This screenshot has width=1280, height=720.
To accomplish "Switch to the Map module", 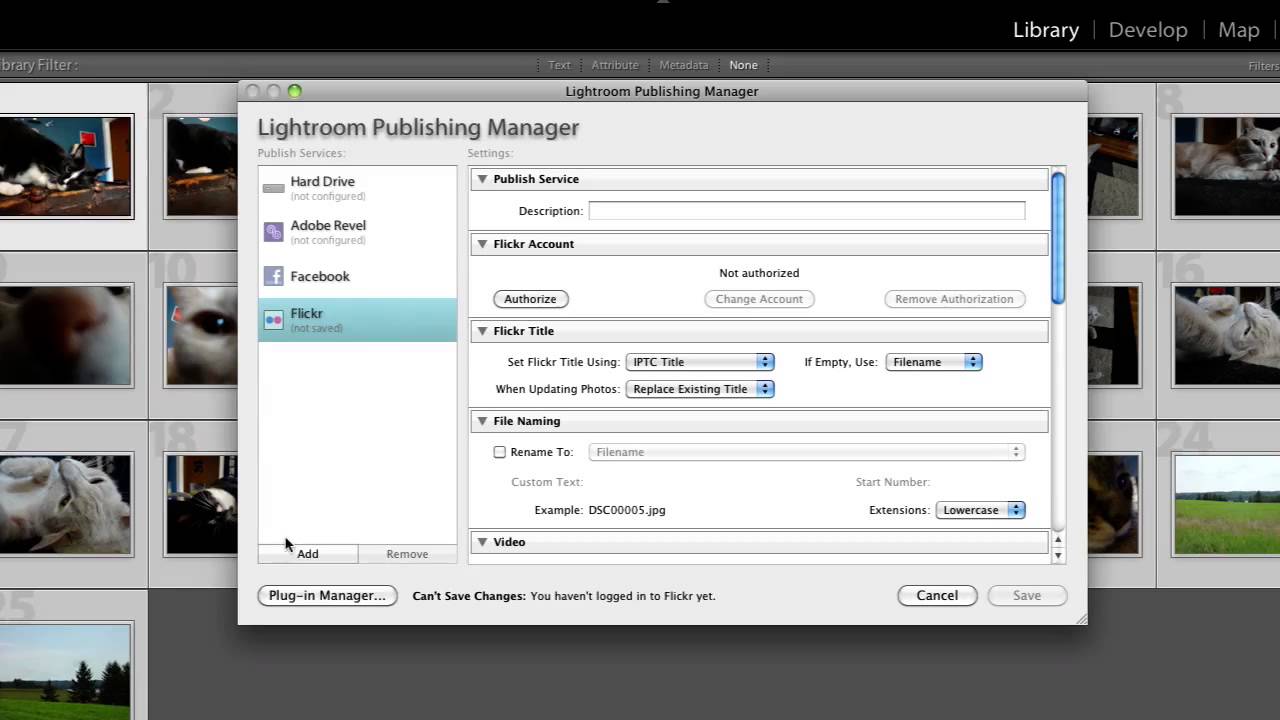I will [x=1239, y=30].
